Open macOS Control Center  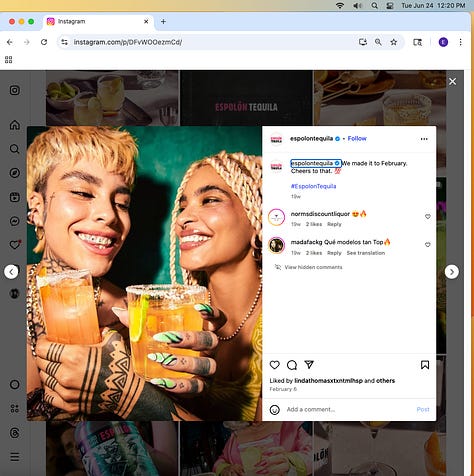coord(390,5)
